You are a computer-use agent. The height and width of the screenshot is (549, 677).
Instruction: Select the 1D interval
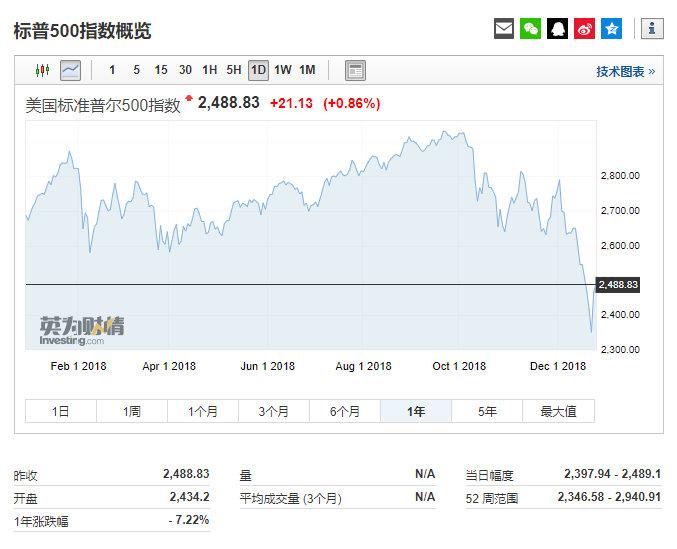(x=258, y=70)
